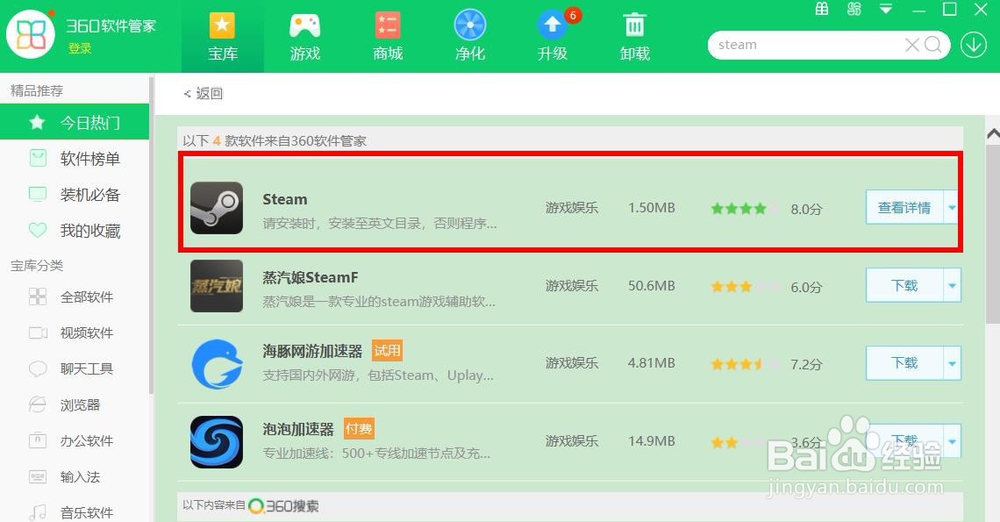
Task: Open the download manager arrow icon
Action: point(974,45)
